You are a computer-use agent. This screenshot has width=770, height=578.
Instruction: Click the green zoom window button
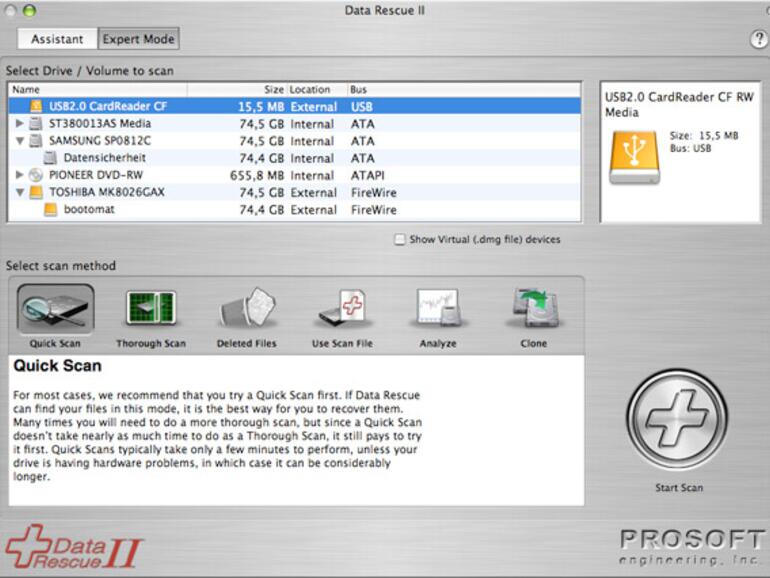30,9
